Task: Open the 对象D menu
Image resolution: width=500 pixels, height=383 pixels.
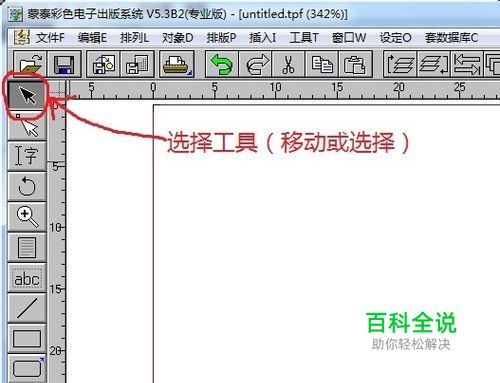Action: (178, 38)
